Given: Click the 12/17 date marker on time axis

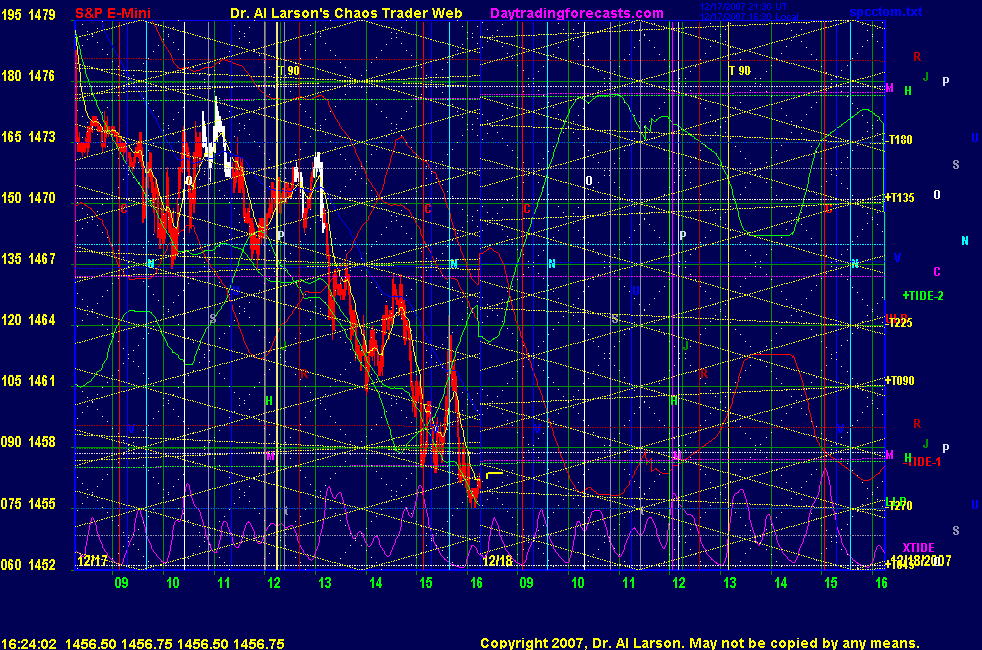Looking at the screenshot, I should click(x=91, y=562).
